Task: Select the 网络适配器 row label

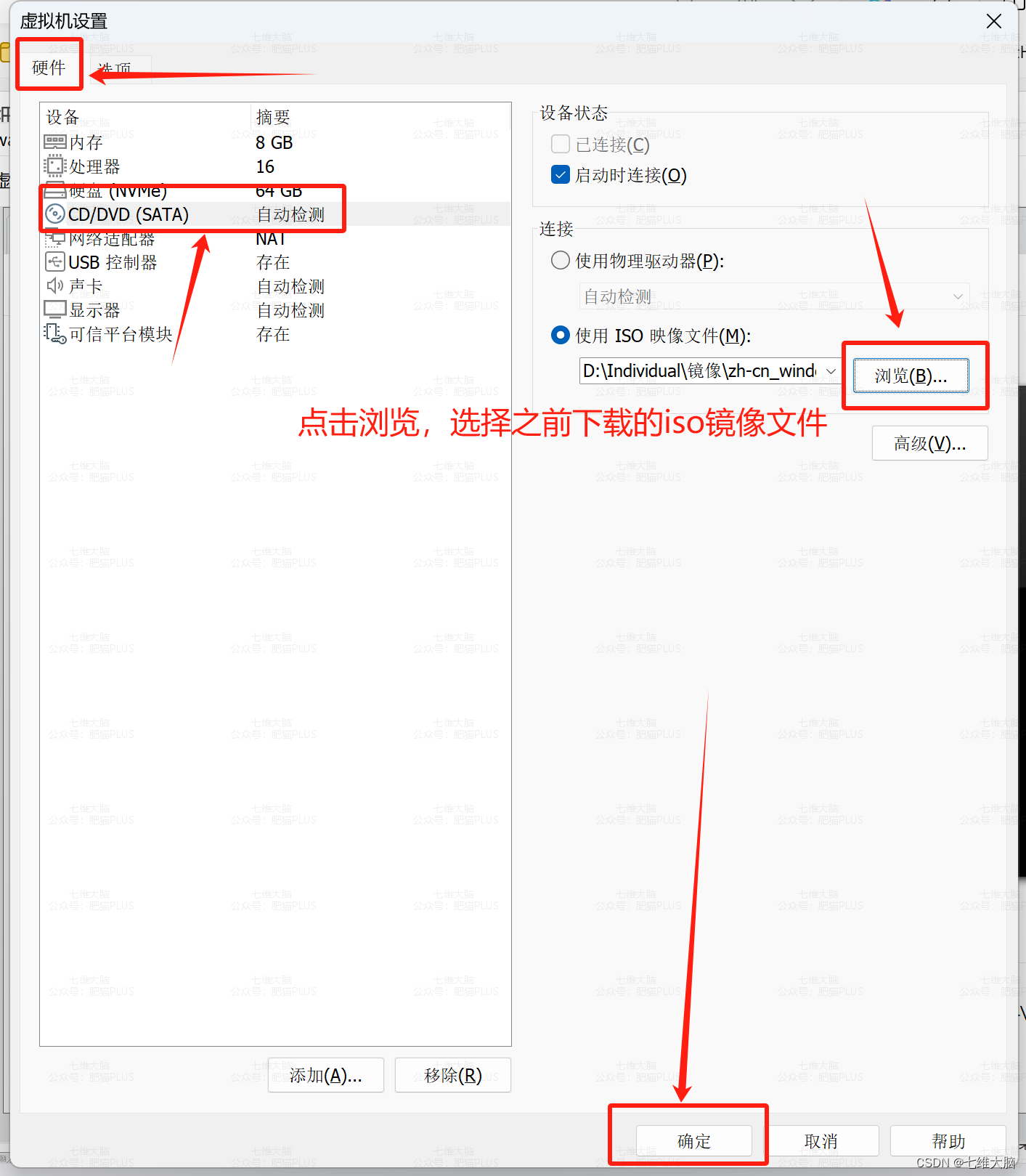Action: click(112, 240)
